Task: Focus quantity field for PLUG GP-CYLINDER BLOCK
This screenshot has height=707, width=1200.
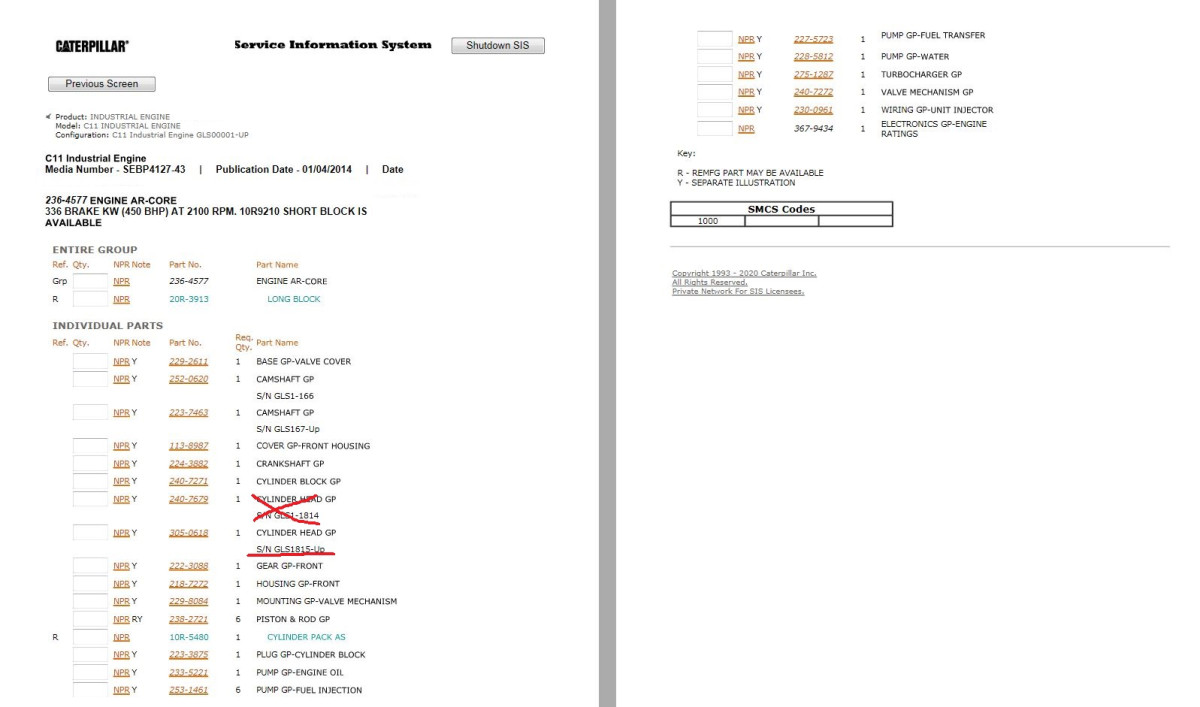Action: (90, 655)
